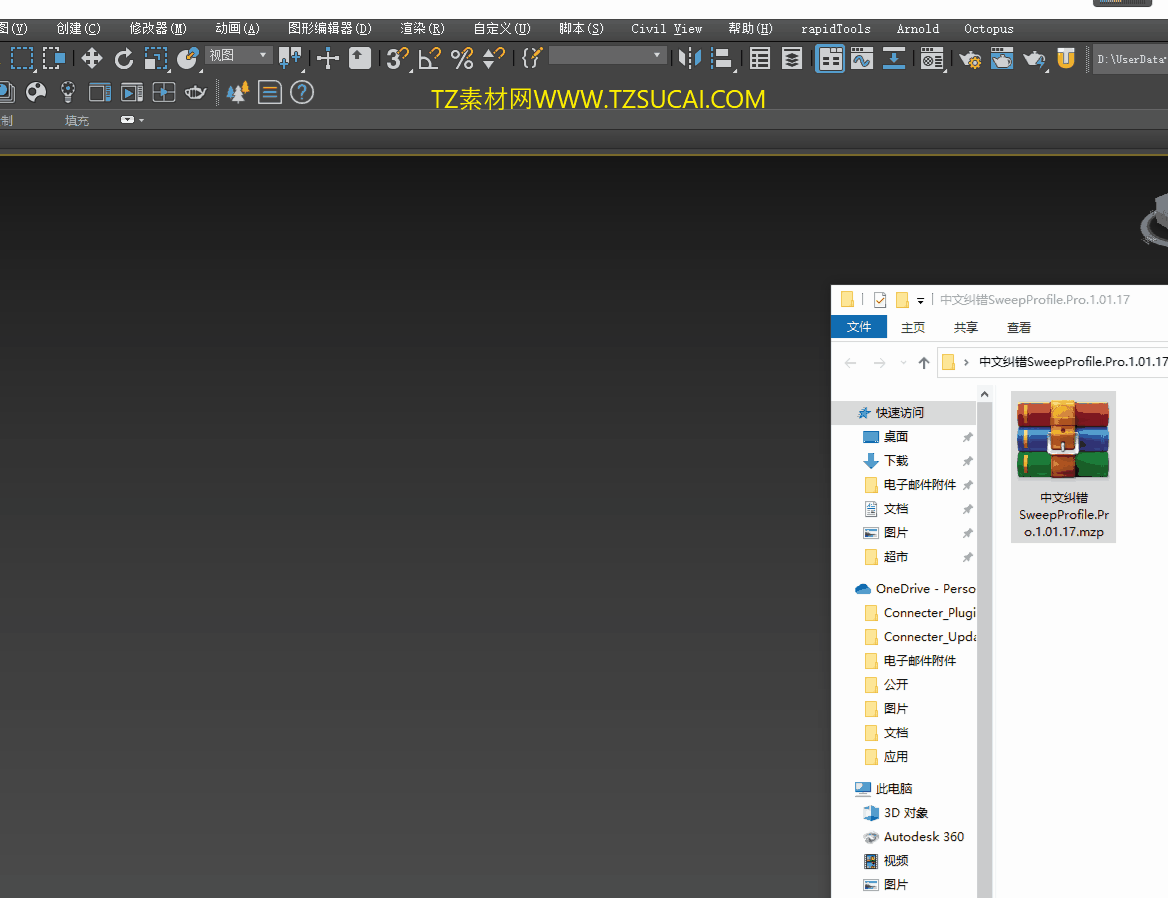
Task: Click the lined notes icon beside help
Action: tap(270, 92)
